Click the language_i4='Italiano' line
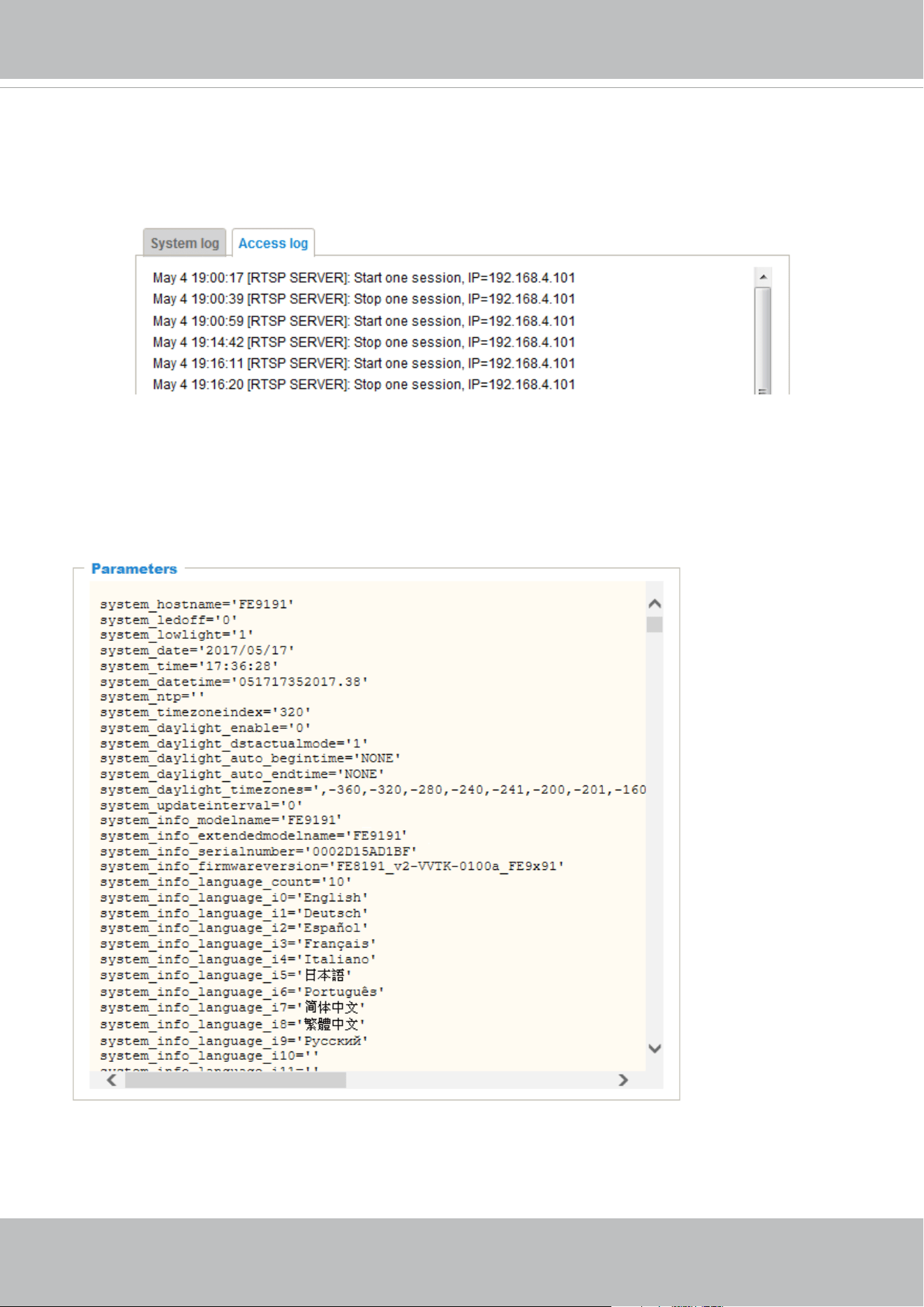 point(238,959)
